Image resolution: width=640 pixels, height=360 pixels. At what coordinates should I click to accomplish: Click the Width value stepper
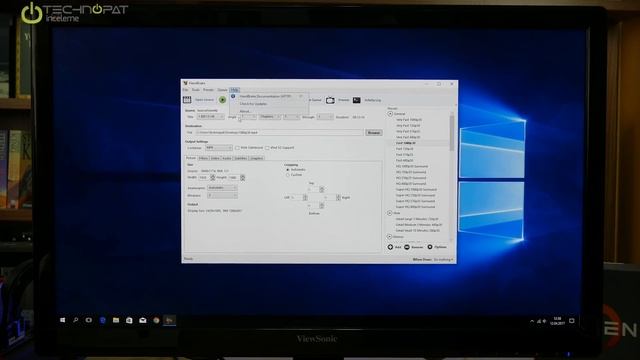(212, 178)
